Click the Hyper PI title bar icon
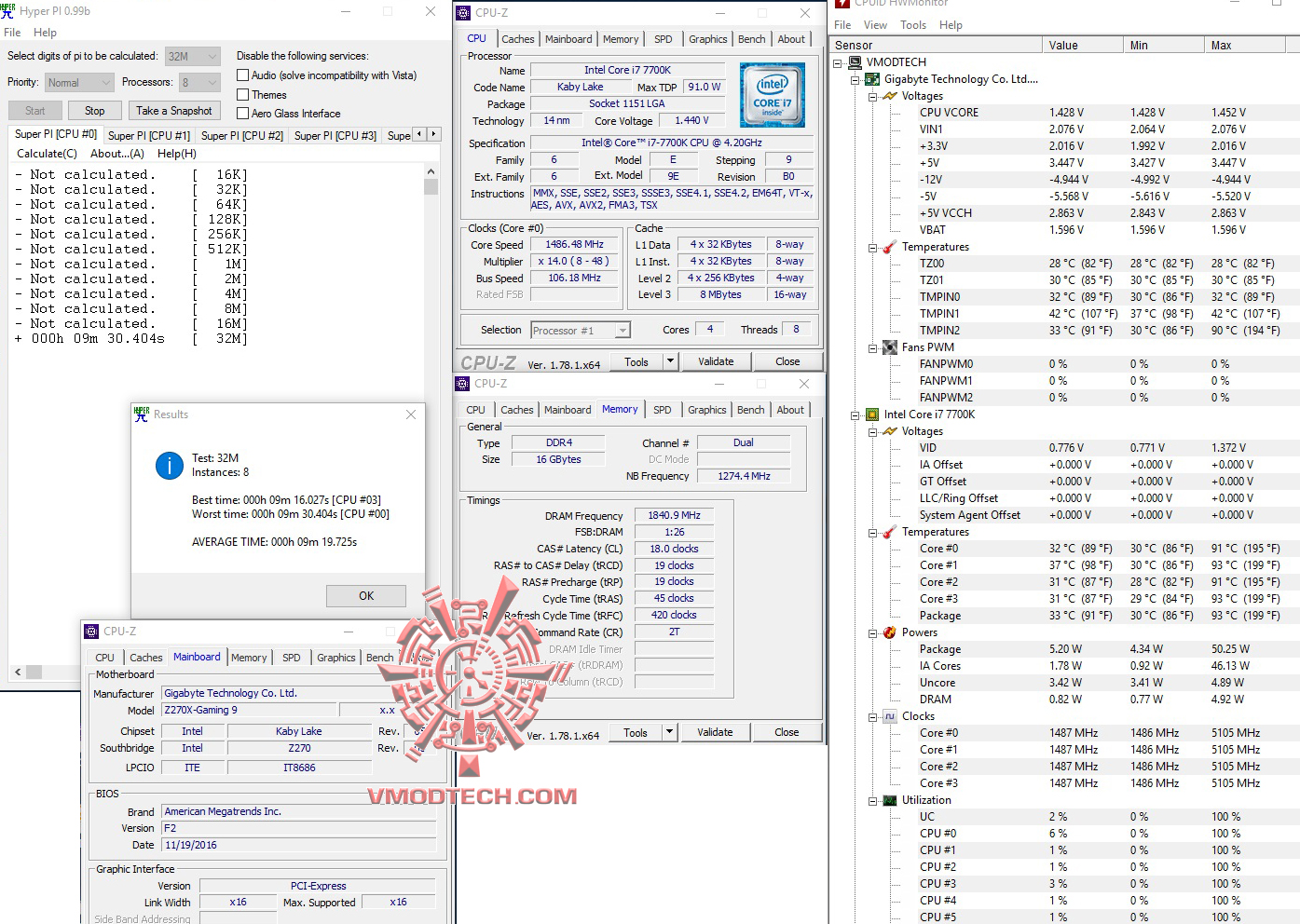The height and width of the screenshot is (924, 1300). click(7, 10)
